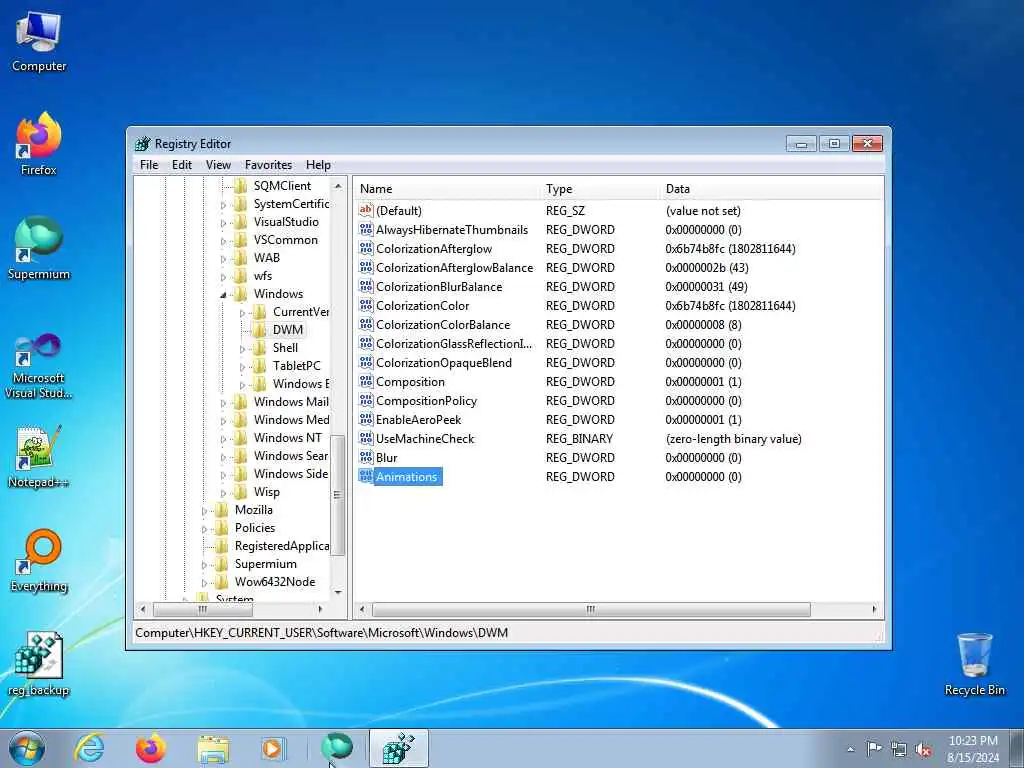The image size is (1024, 768).
Task: Open the Supermium desktop shortcut
Action: point(39,248)
